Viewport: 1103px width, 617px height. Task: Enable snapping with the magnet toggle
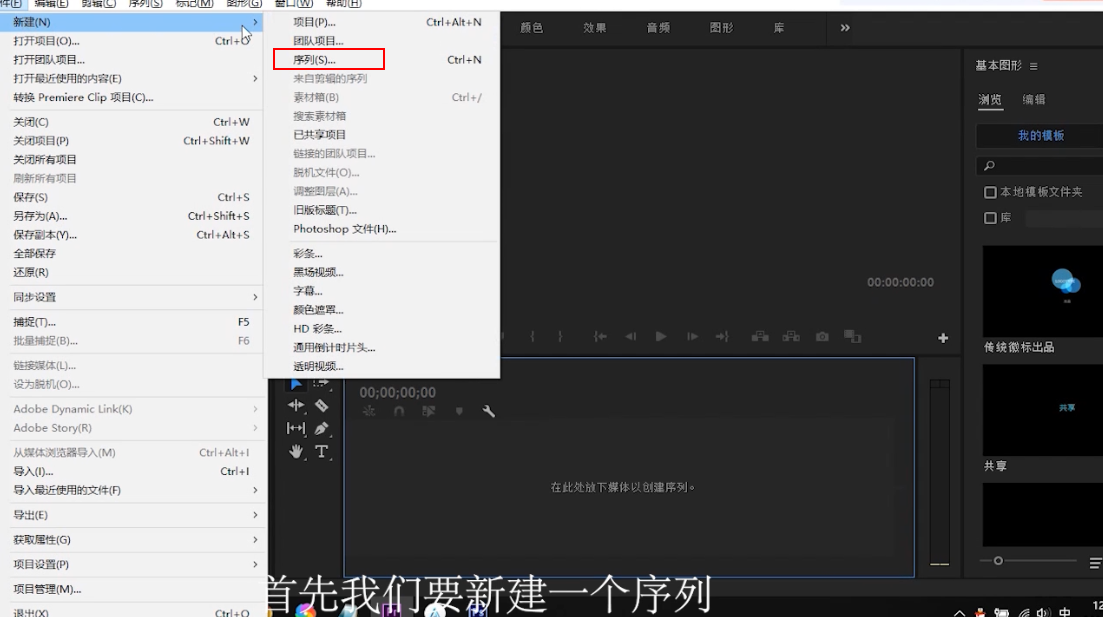(x=399, y=412)
